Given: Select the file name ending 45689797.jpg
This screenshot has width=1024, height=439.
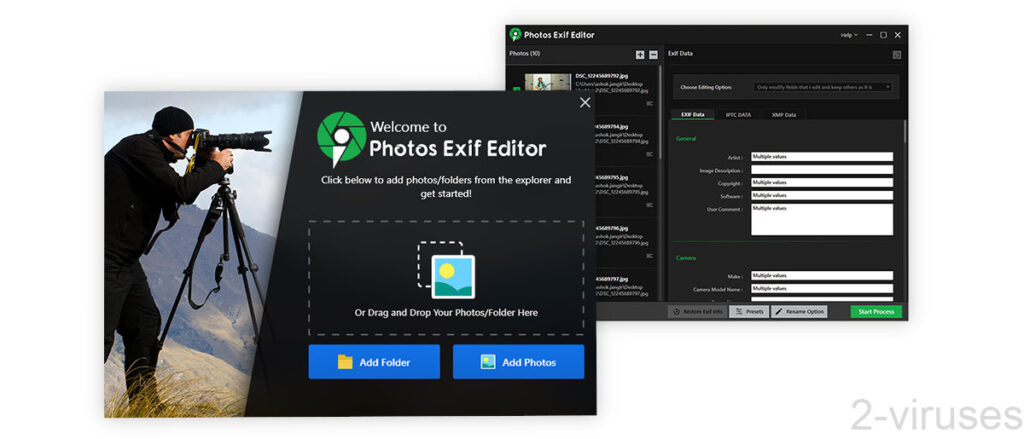Looking at the screenshot, I should coord(613,279).
